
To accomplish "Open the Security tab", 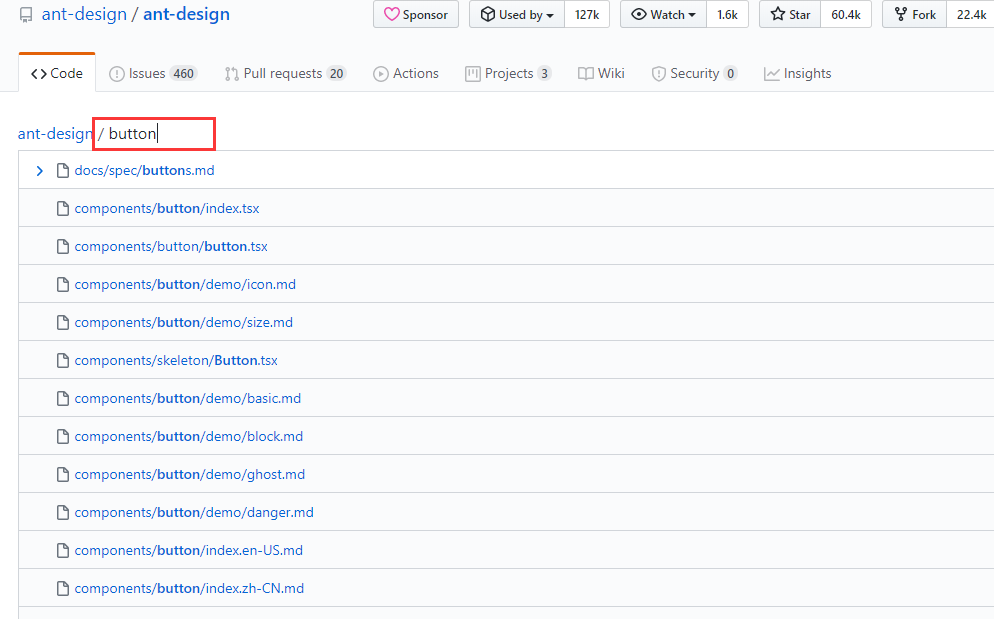I will [x=694, y=74].
